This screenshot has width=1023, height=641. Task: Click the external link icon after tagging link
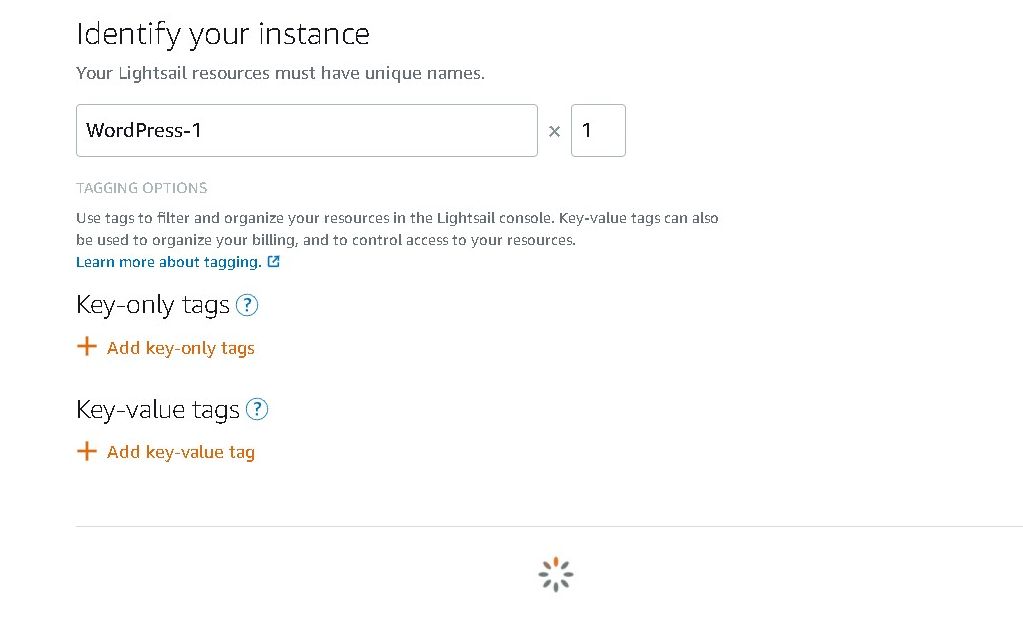tap(274, 262)
